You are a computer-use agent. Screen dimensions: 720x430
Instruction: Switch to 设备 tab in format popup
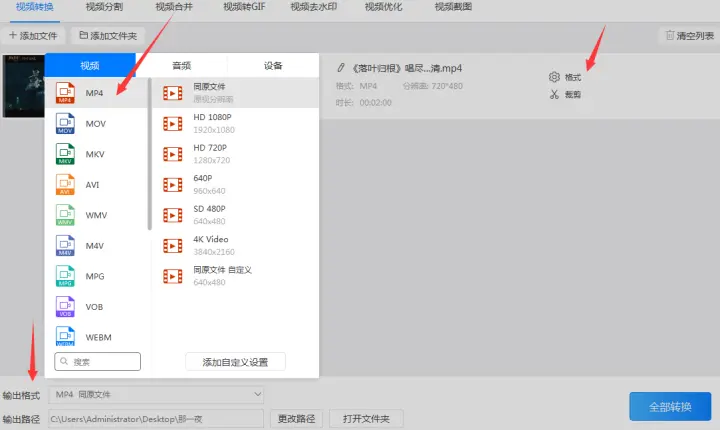(x=273, y=65)
